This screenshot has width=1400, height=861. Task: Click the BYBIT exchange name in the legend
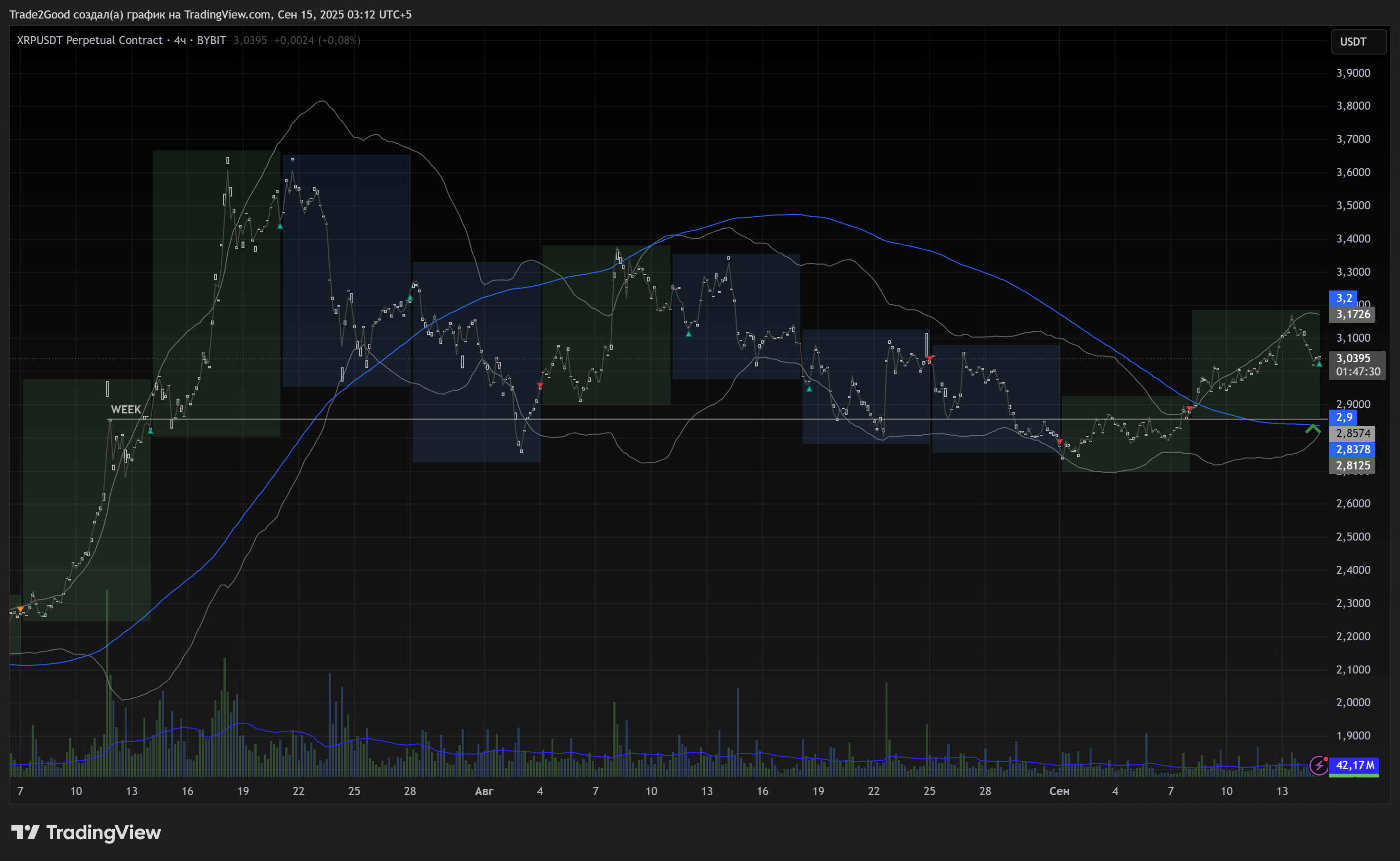(x=211, y=40)
